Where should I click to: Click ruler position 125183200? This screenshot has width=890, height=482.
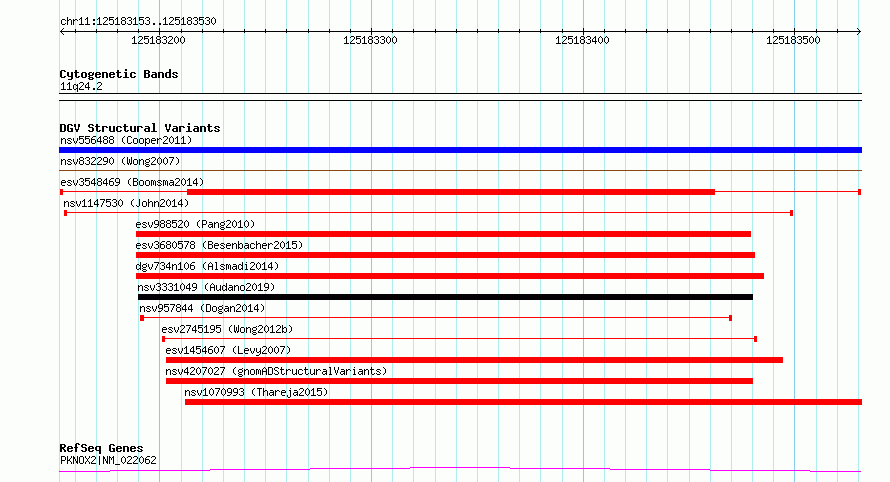point(158,40)
